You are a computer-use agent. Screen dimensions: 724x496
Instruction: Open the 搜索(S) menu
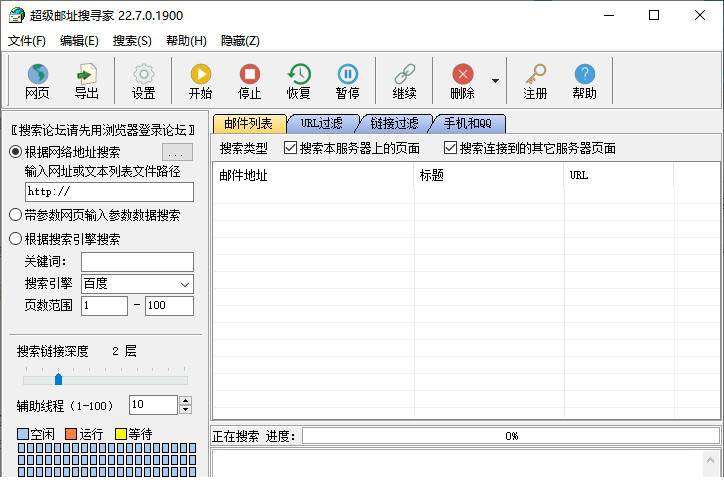click(x=132, y=41)
